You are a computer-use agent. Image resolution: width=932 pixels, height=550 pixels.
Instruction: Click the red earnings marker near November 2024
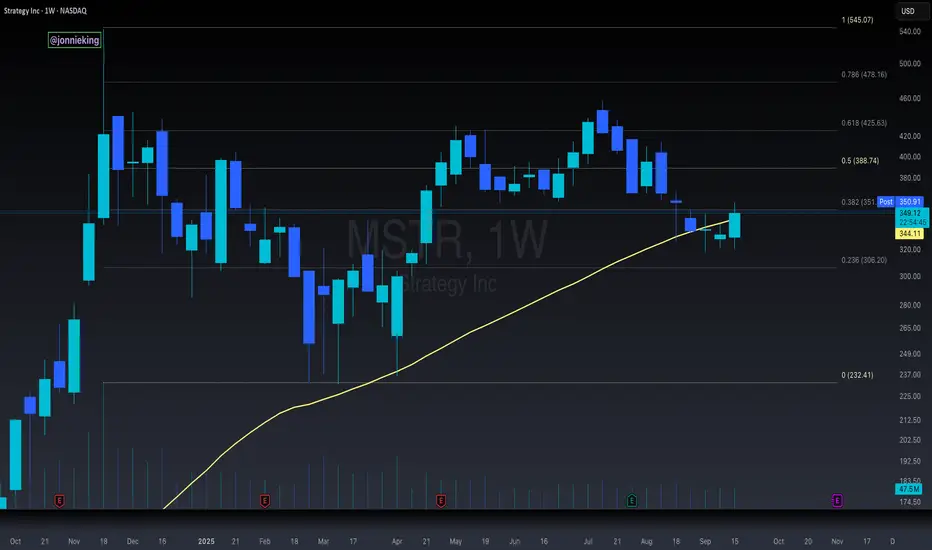59,501
